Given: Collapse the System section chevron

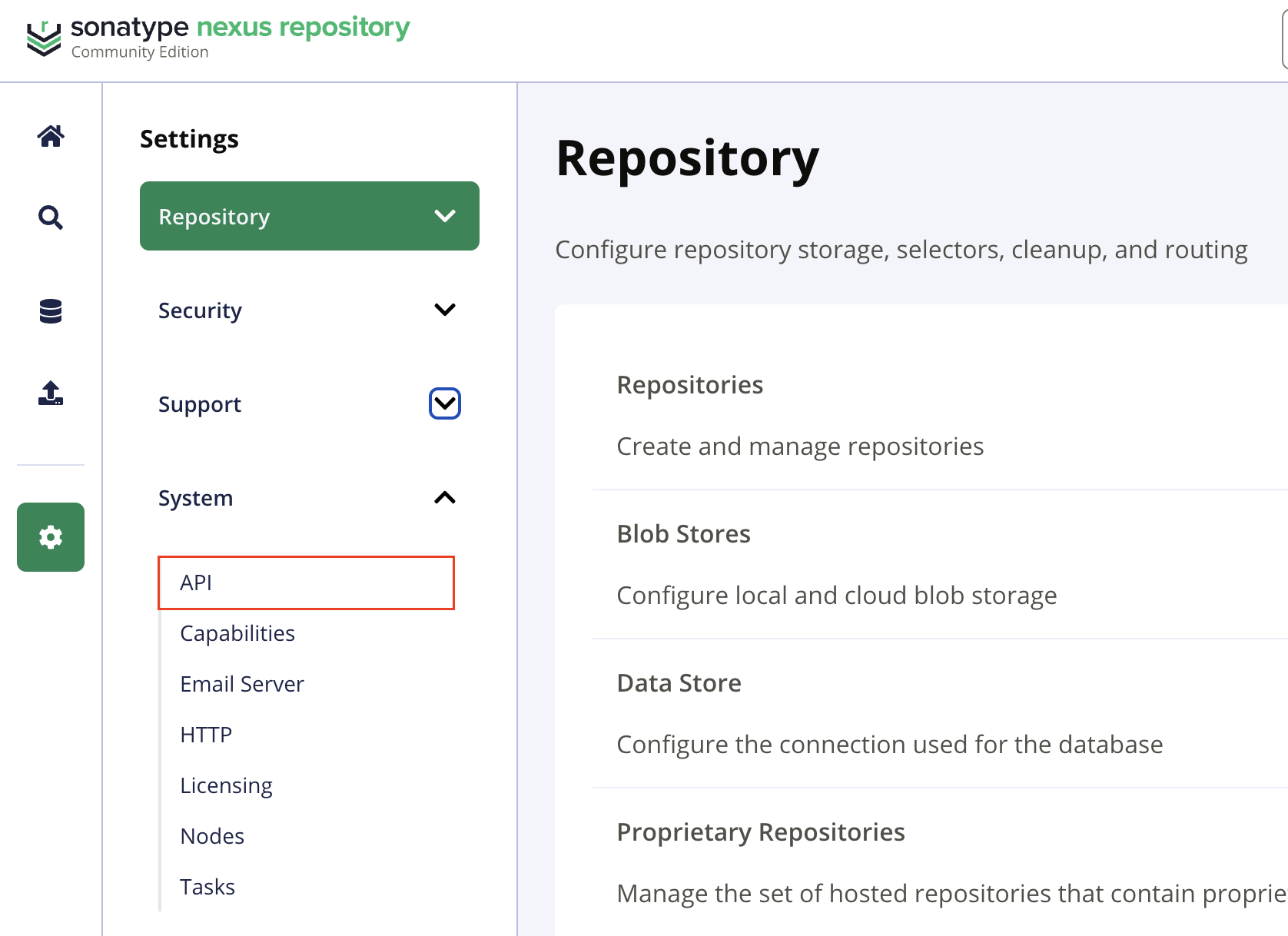Looking at the screenshot, I should (x=445, y=498).
